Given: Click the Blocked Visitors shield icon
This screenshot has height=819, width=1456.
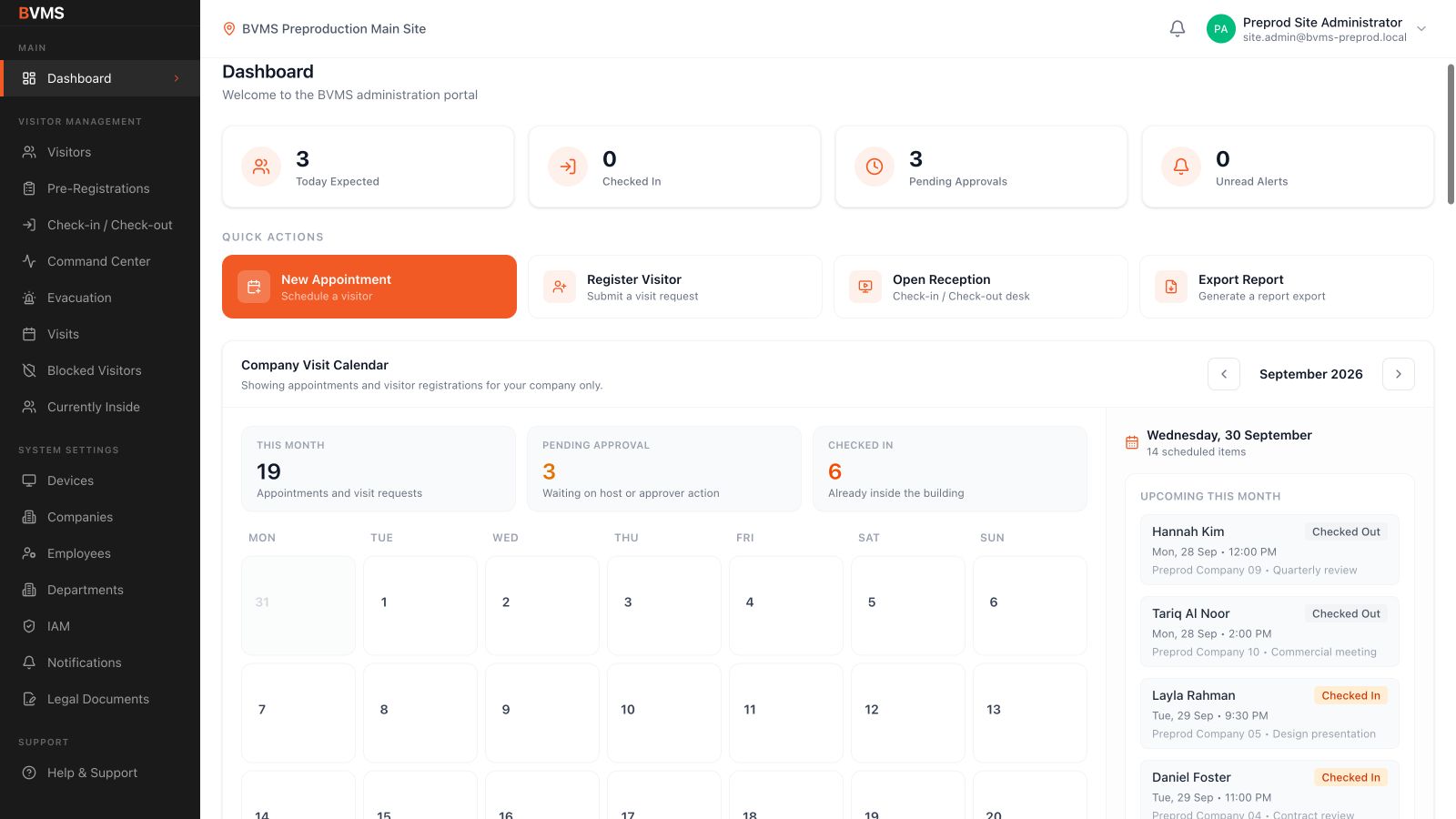Looking at the screenshot, I should (29, 370).
